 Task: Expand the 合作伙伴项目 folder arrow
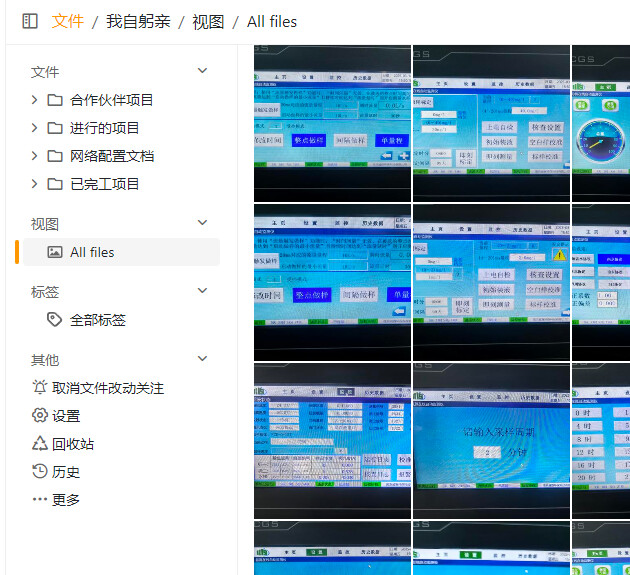(x=35, y=100)
